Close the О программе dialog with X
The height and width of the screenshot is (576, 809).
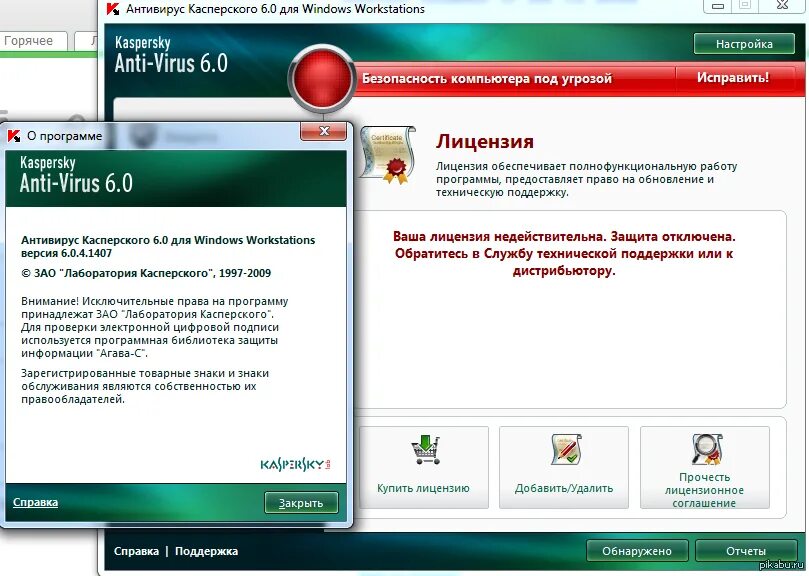tap(323, 131)
